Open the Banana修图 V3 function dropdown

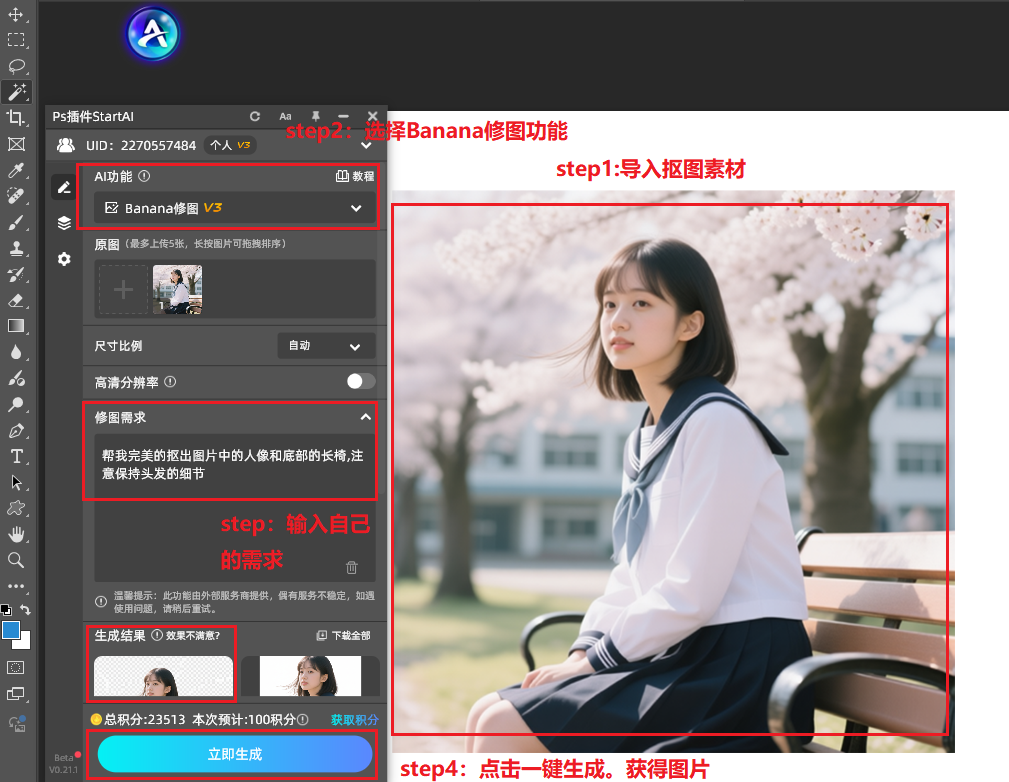point(355,208)
